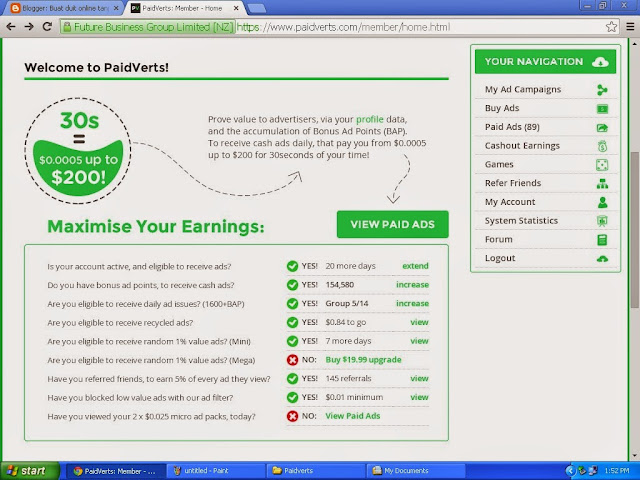Viewport: 640px width, 480px height.
Task: Click increase link next to Group 5/14
Action: pos(412,304)
